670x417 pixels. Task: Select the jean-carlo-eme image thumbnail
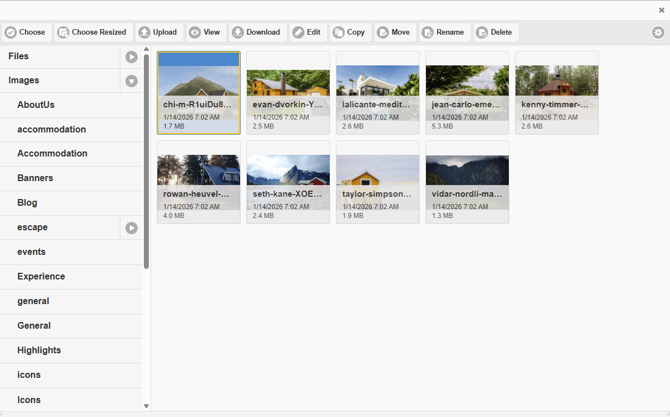(467, 93)
